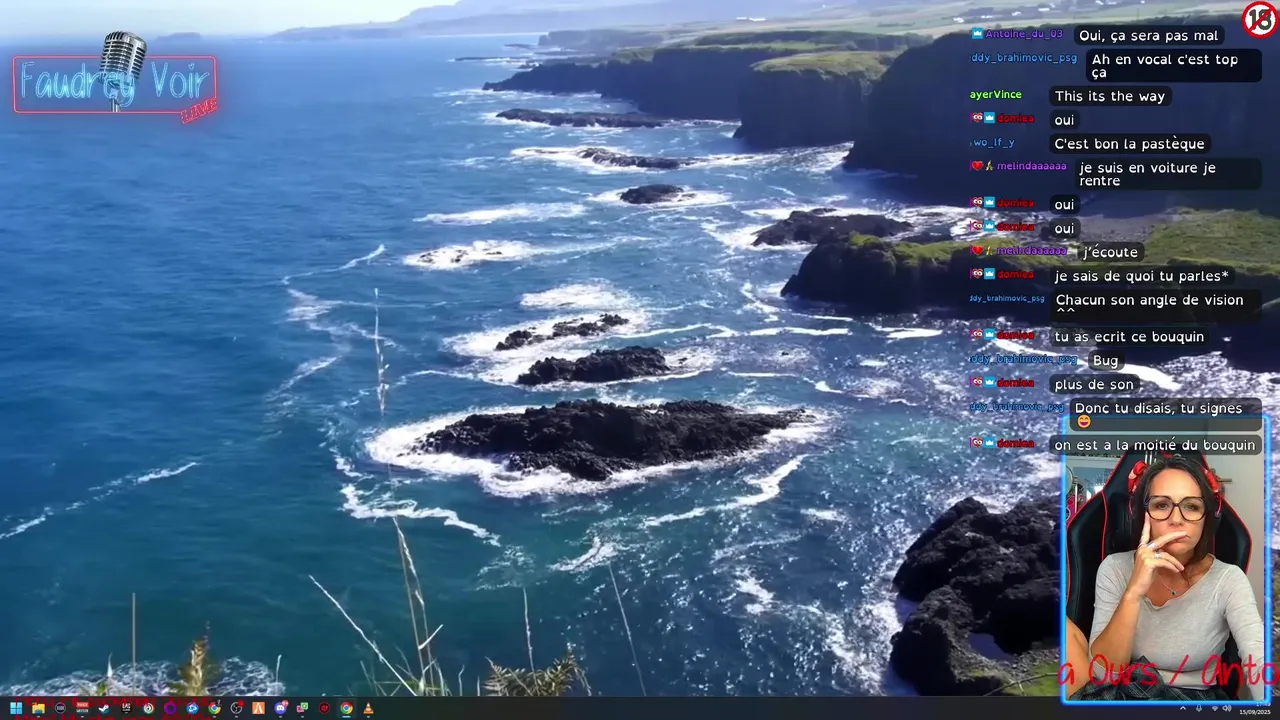The width and height of the screenshot is (1280, 720).
Task: Click the Wi-Fi network tray icon
Action: coord(1215,708)
